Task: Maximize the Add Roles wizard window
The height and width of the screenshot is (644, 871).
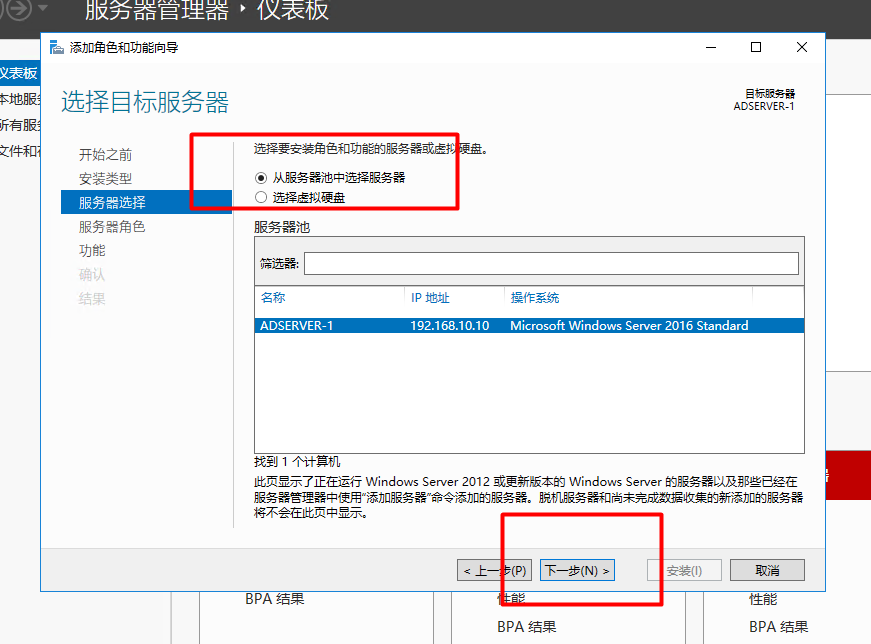Action: point(756,47)
